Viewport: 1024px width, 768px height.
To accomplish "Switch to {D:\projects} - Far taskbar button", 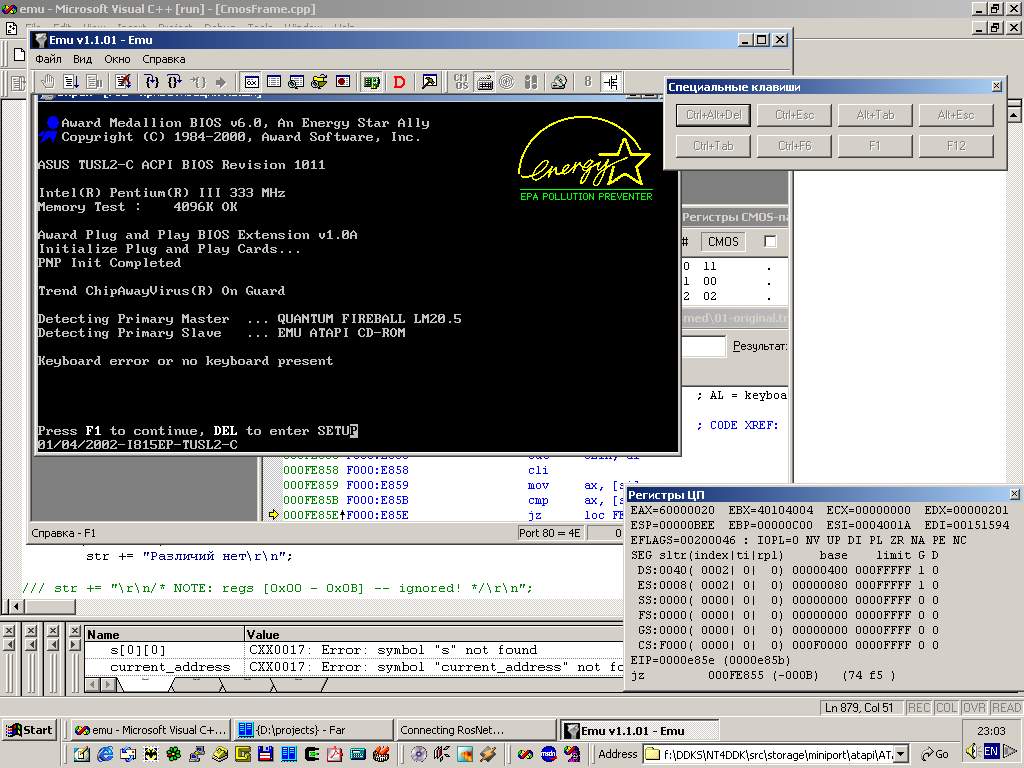I will pyautogui.click(x=313, y=730).
